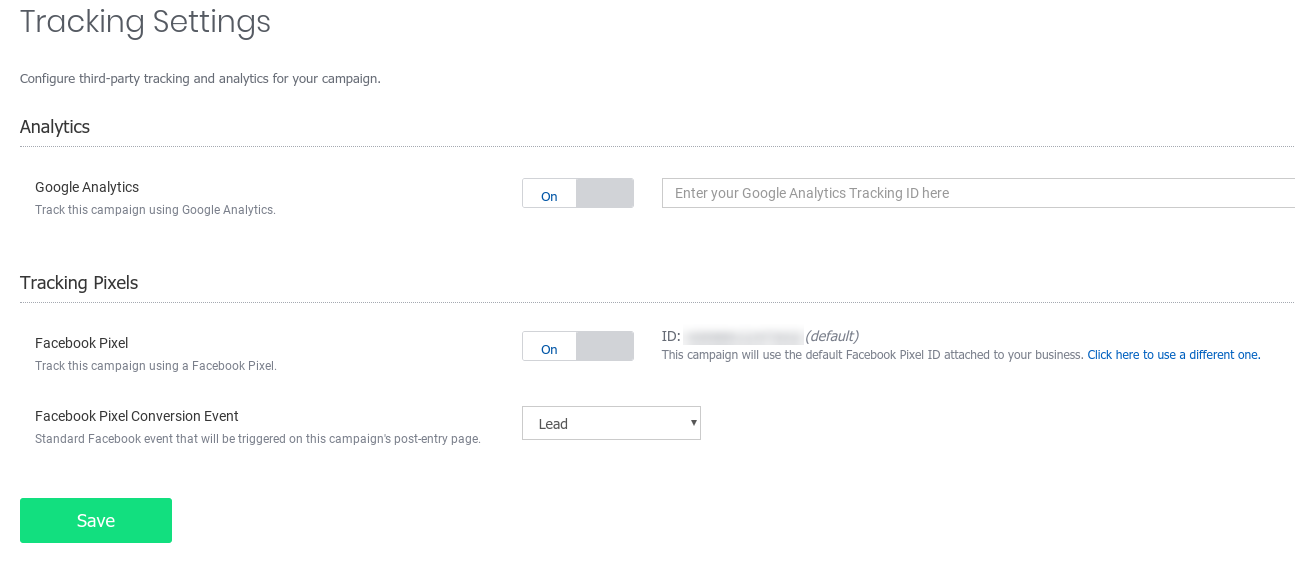Click the "On" side of the Facebook Pixel switch
The height and width of the screenshot is (579, 1295).
coord(549,347)
